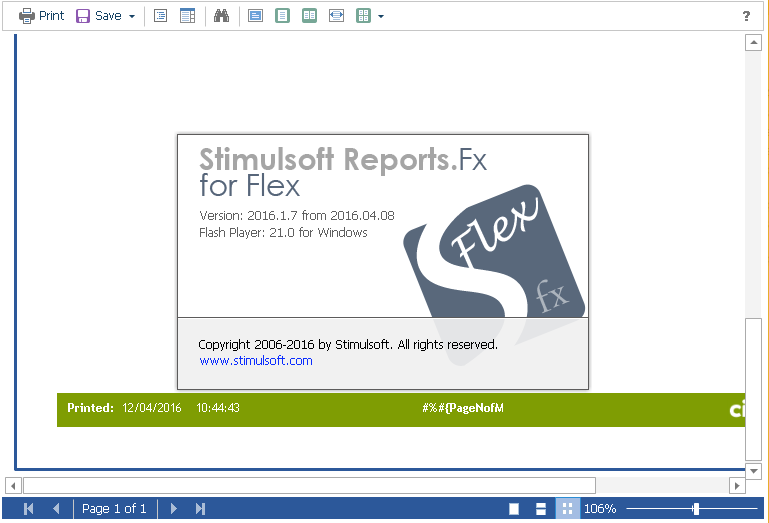Open the help question mark
This screenshot has height=523, width=769.
click(x=746, y=16)
